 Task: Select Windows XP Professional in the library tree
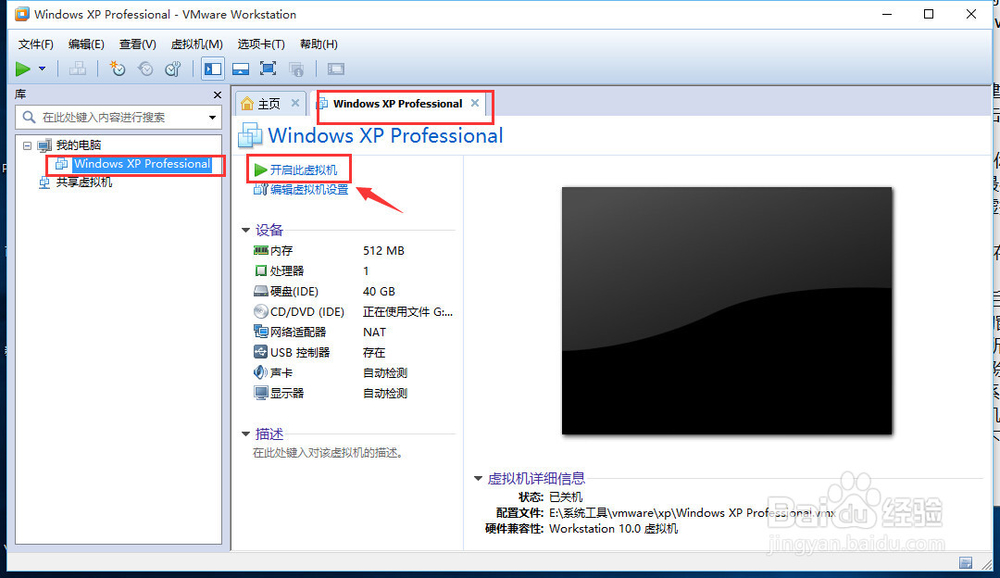[140, 164]
